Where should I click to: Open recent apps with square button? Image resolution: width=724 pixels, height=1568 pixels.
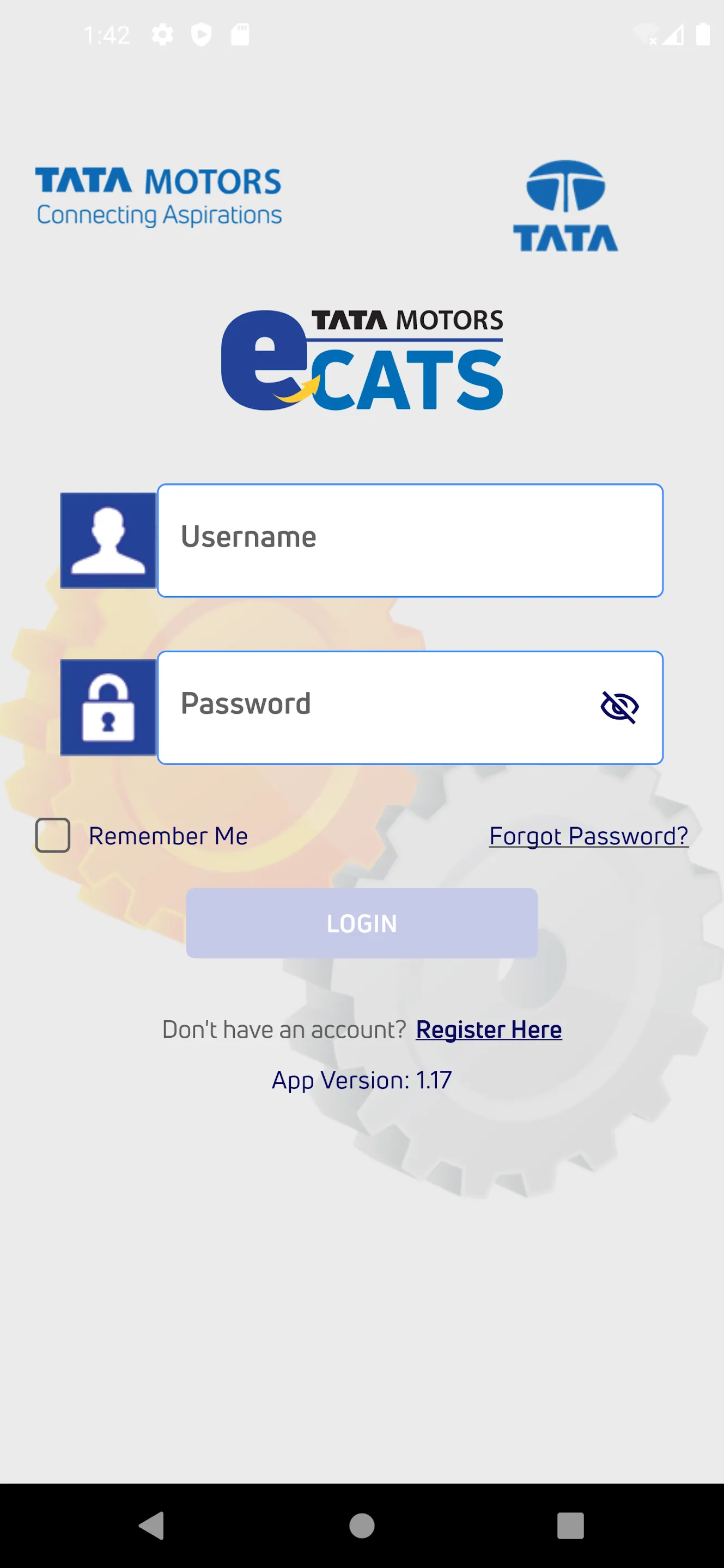[570, 1526]
